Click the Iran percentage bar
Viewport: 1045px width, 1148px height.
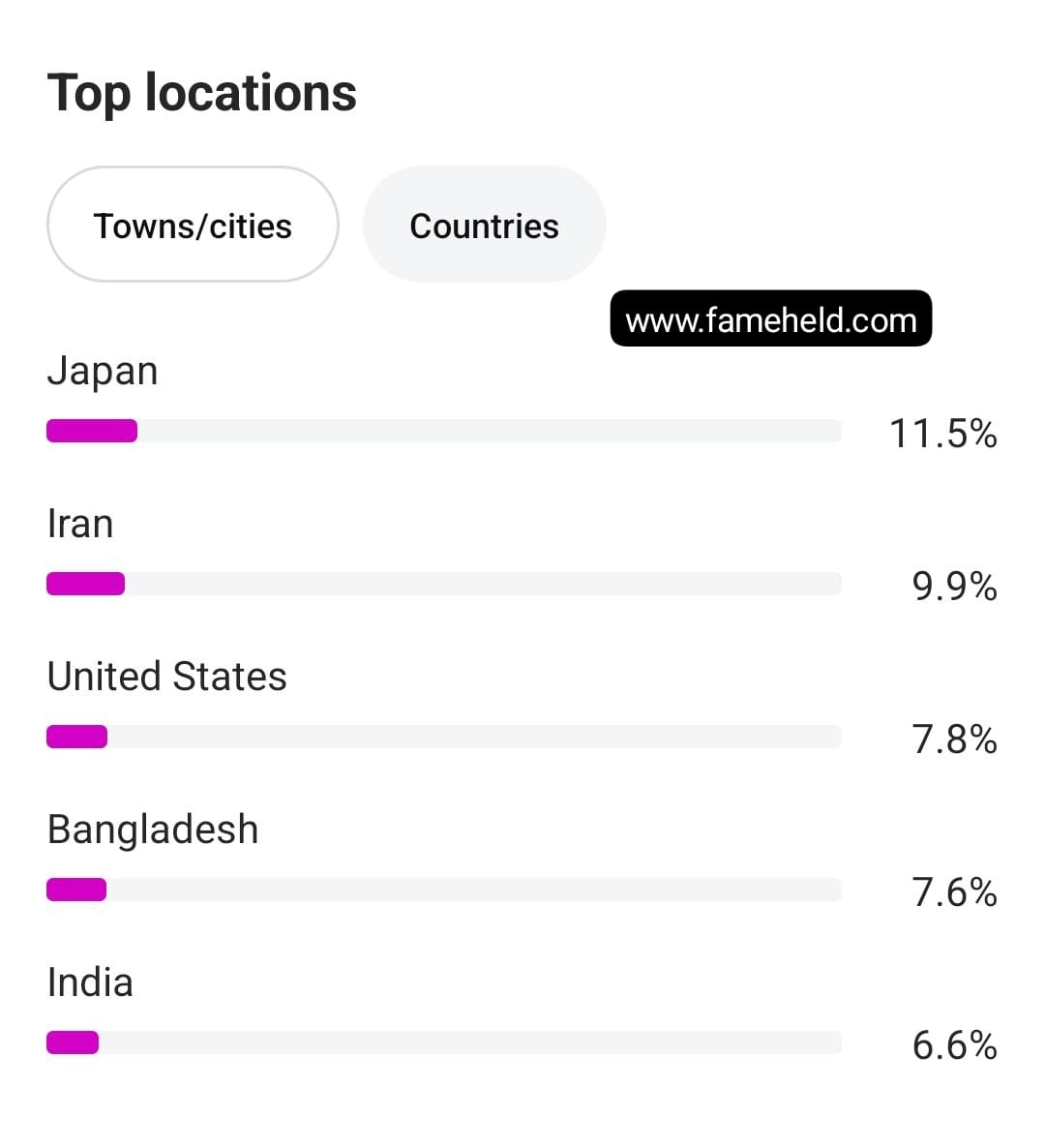(444, 584)
